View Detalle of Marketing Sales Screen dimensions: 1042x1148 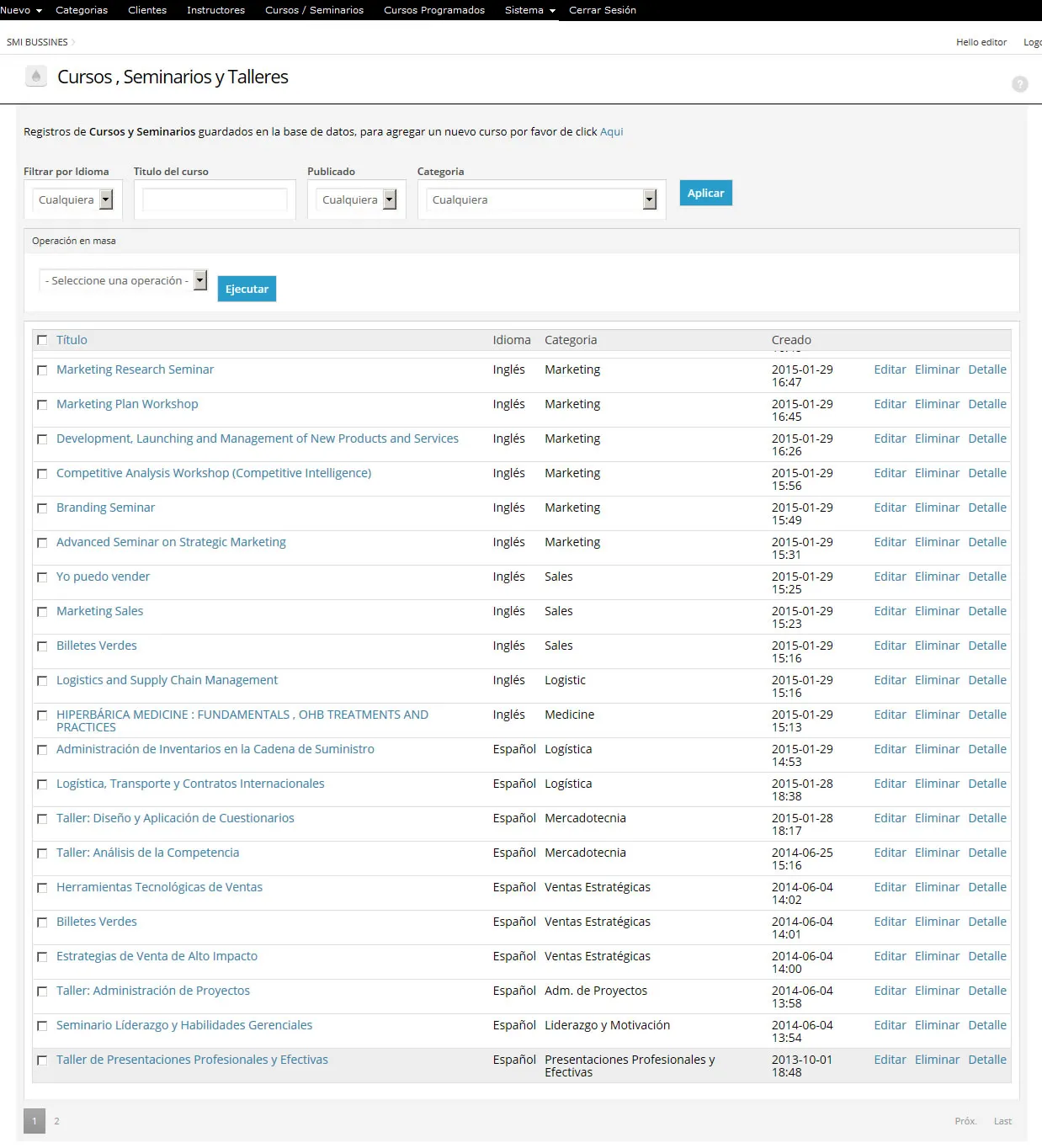coord(987,611)
